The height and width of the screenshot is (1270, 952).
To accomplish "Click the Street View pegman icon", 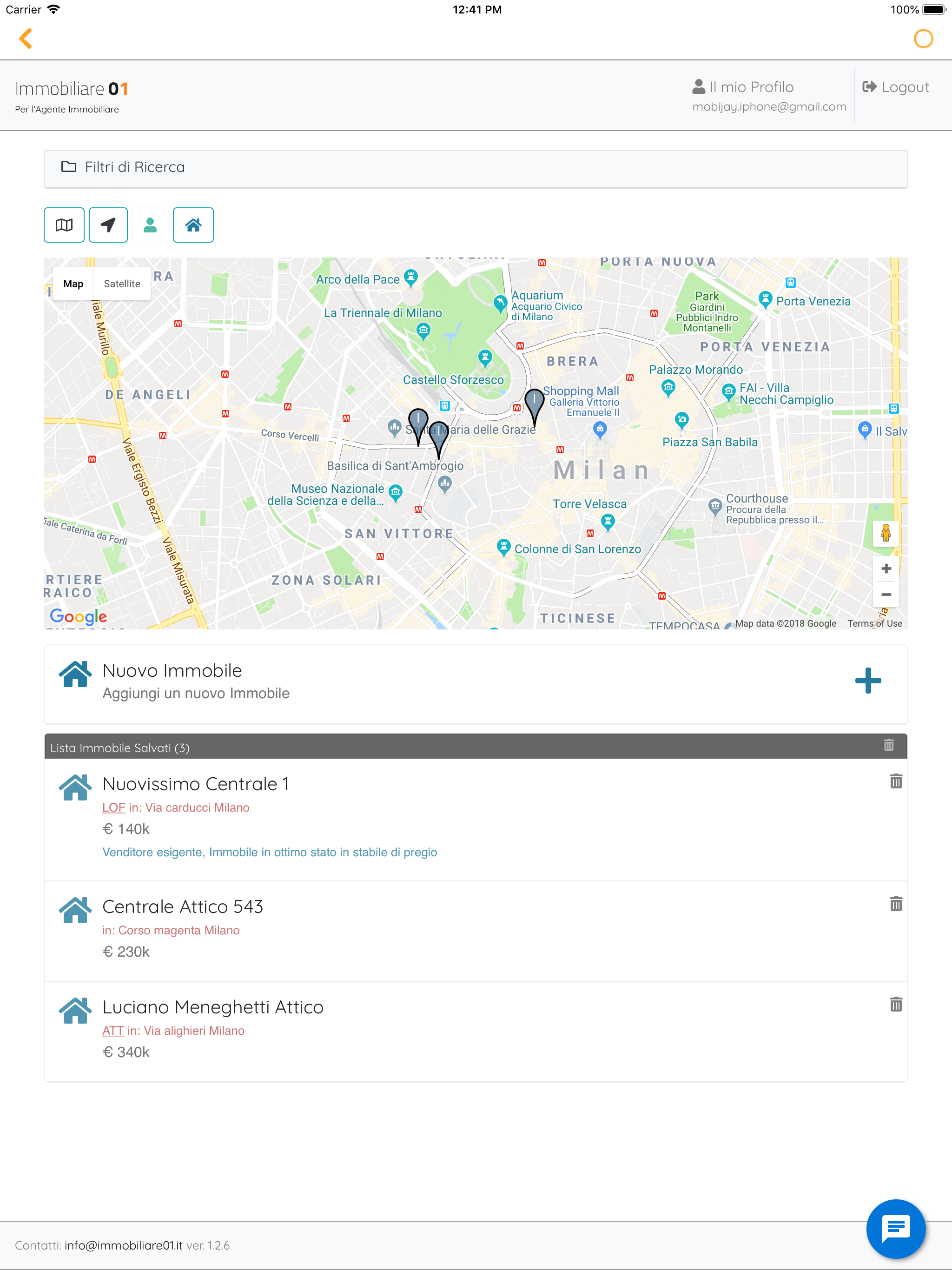I will pyautogui.click(x=886, y=533).
